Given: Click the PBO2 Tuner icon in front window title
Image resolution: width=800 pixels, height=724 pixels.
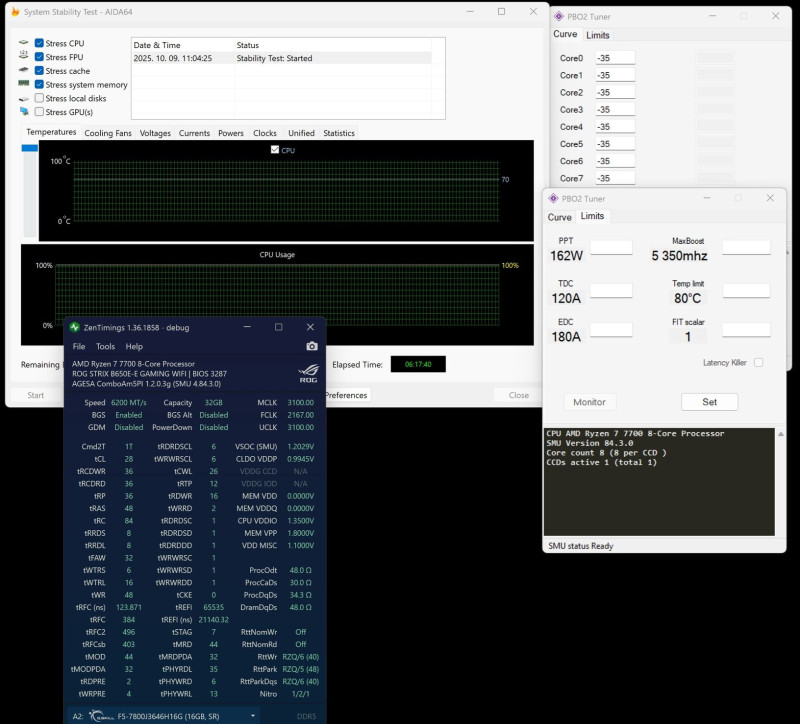Looking at the screenshot, I should point(553,198).
